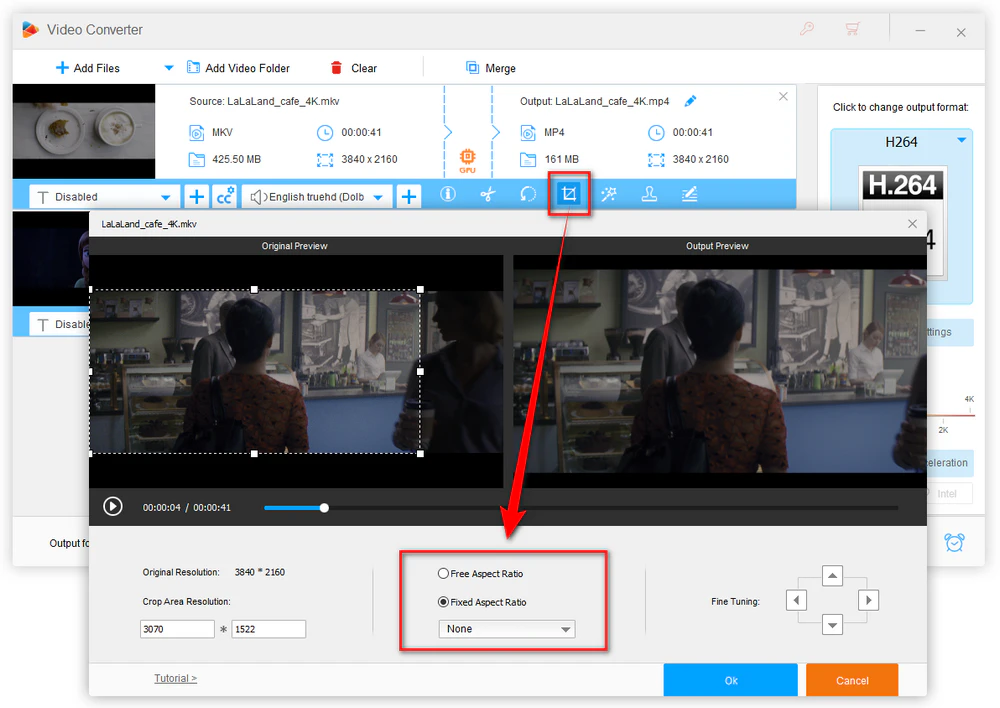Open the subtitle edit pencil tool

pos(689,194)
